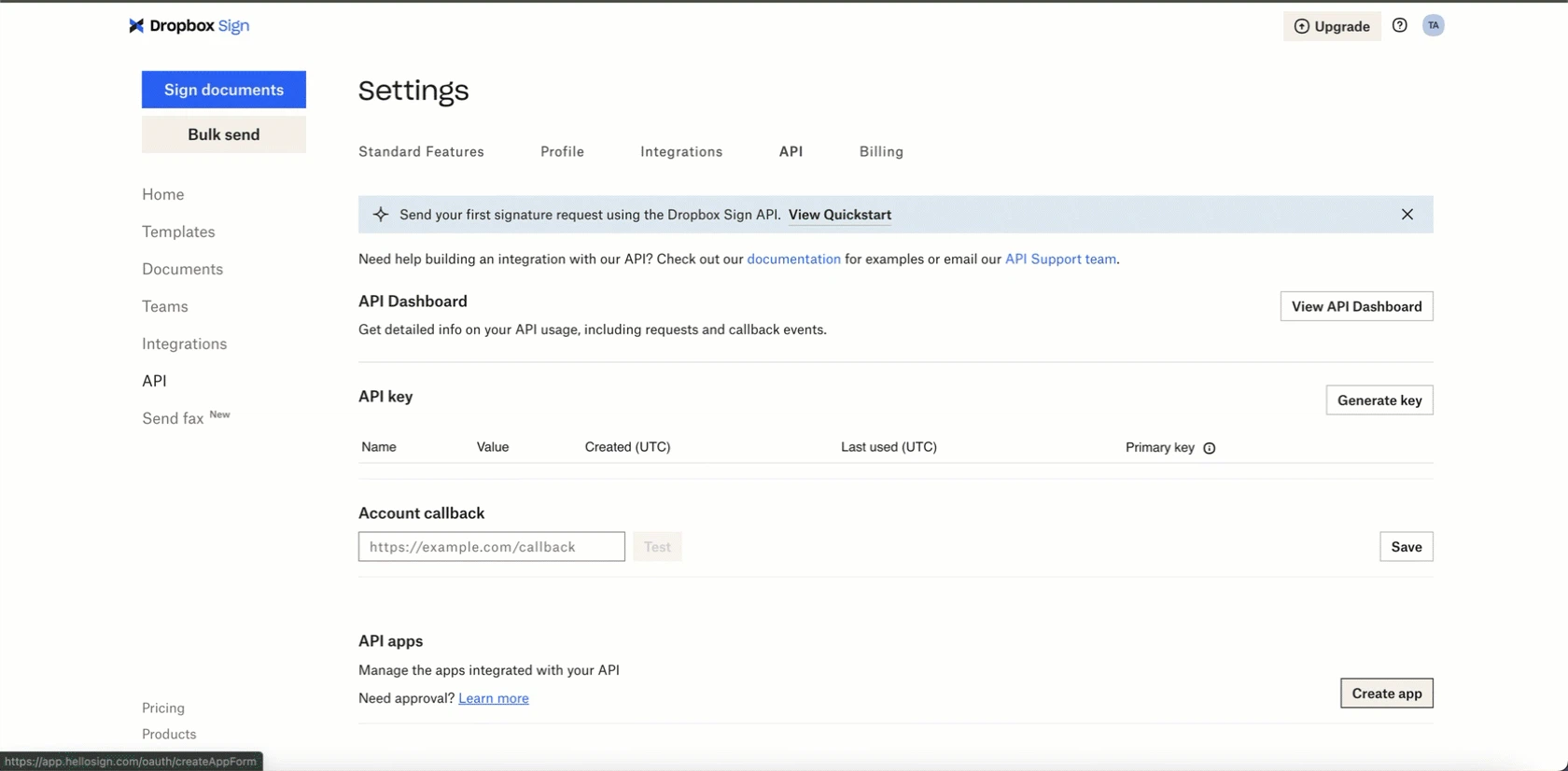
Task: Open the Profile settings tab
Action: click(x=562, y=151)
